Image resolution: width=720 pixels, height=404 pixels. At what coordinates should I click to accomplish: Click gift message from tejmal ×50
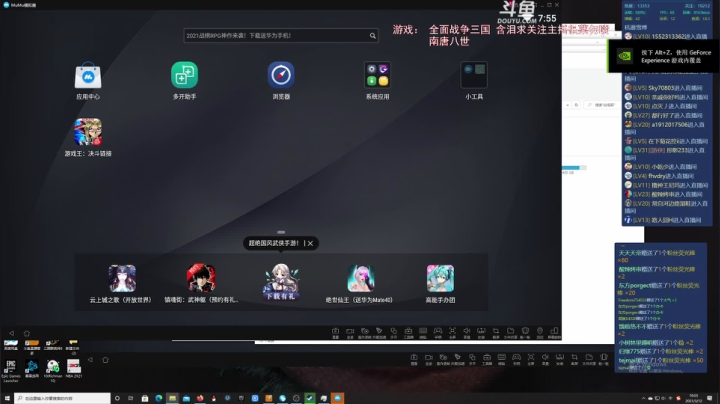[x=660, y=360]
